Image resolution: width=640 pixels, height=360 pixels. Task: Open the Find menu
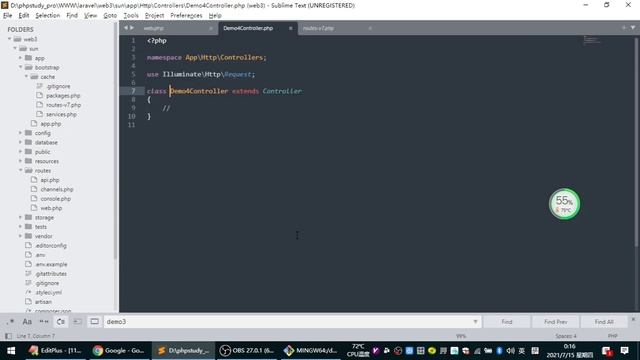(x=72, y=16)
